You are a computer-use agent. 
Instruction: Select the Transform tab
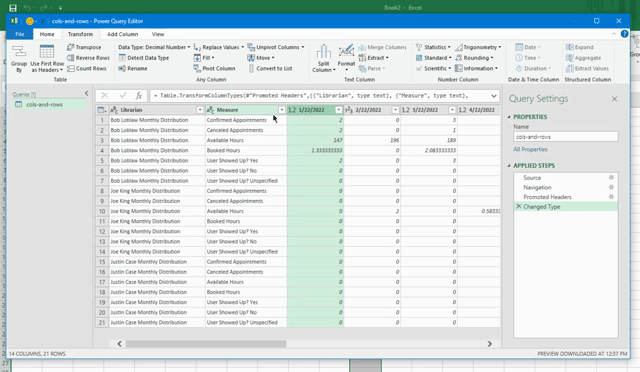[80, 34]
